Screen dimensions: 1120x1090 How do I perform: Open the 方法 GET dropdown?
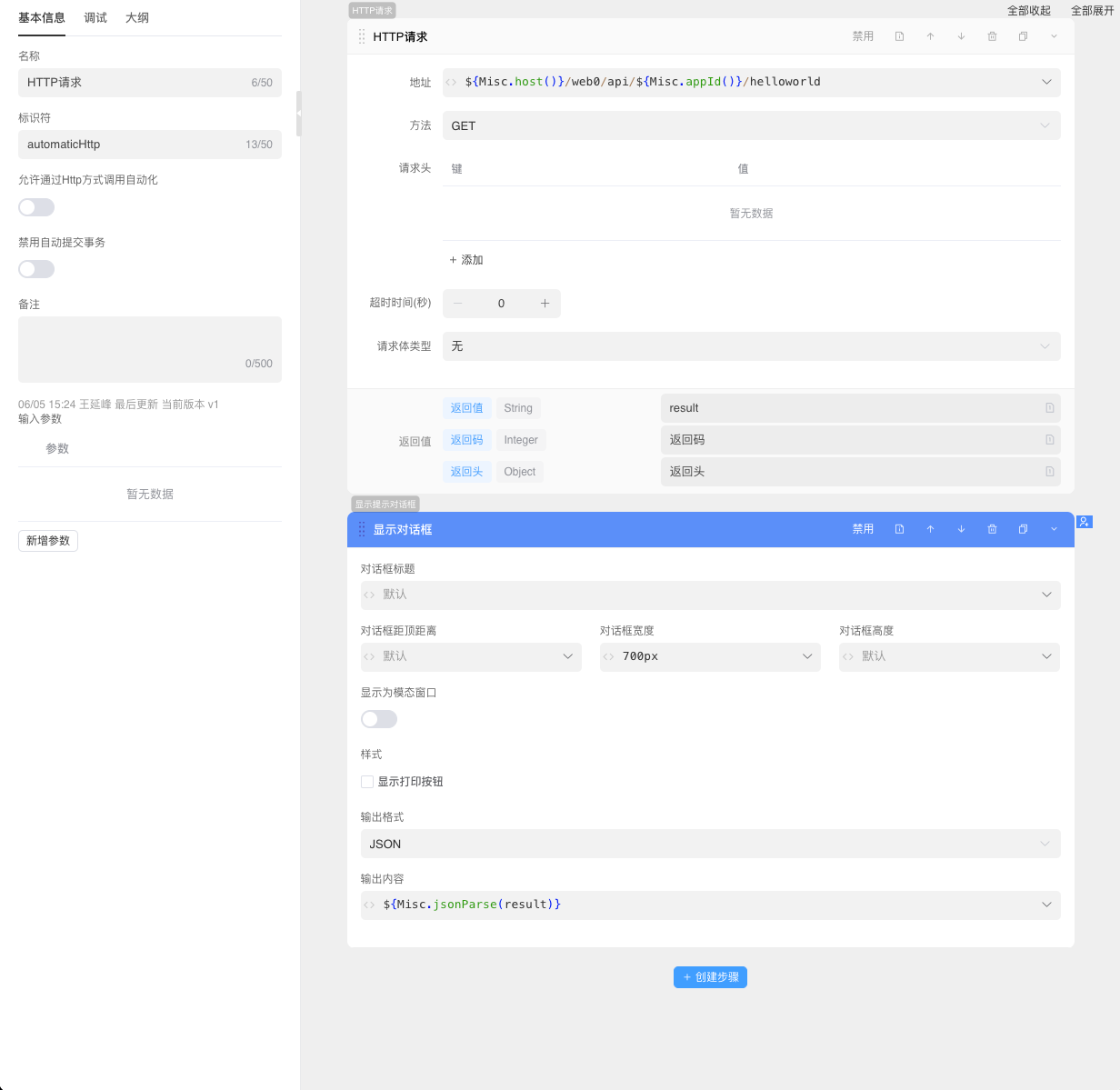[x=751, y=126]
